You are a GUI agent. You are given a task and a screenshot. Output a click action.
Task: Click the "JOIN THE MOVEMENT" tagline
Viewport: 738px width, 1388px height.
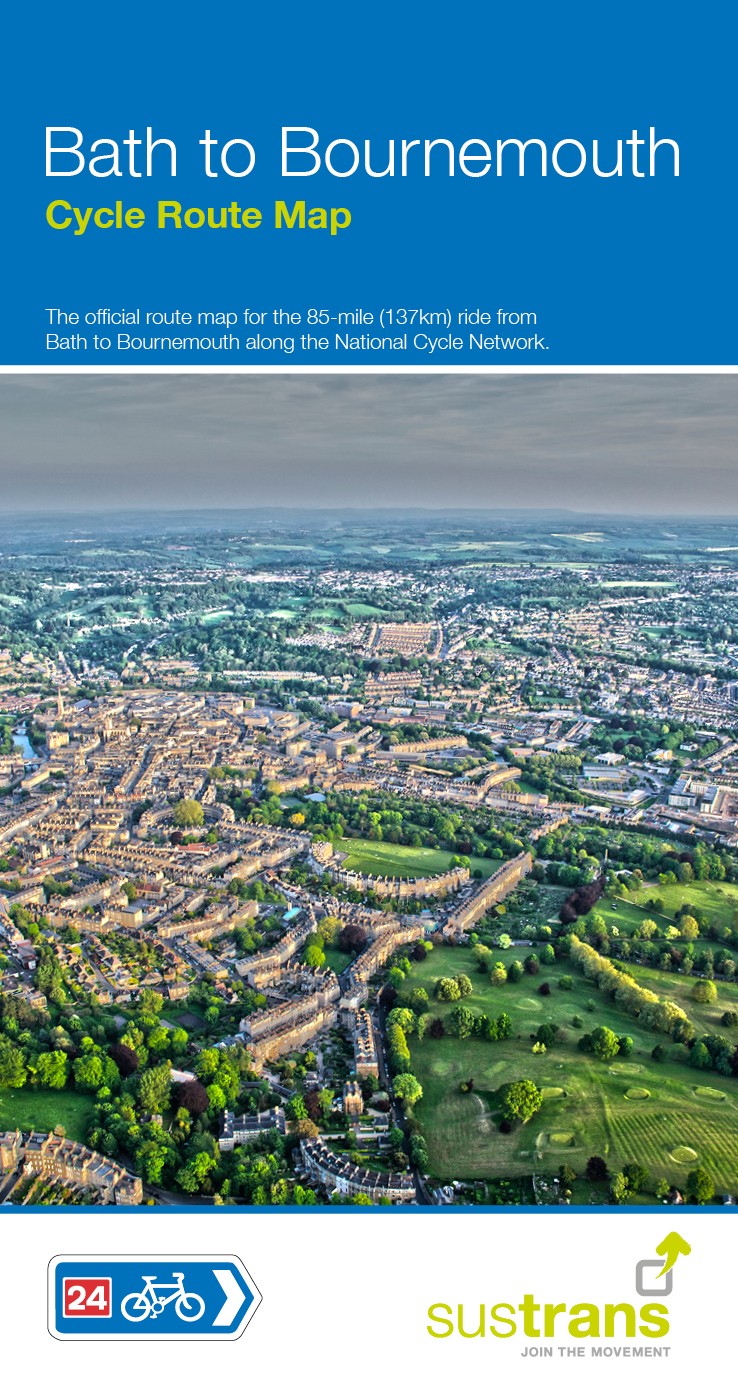click(x=594, y=1352)
